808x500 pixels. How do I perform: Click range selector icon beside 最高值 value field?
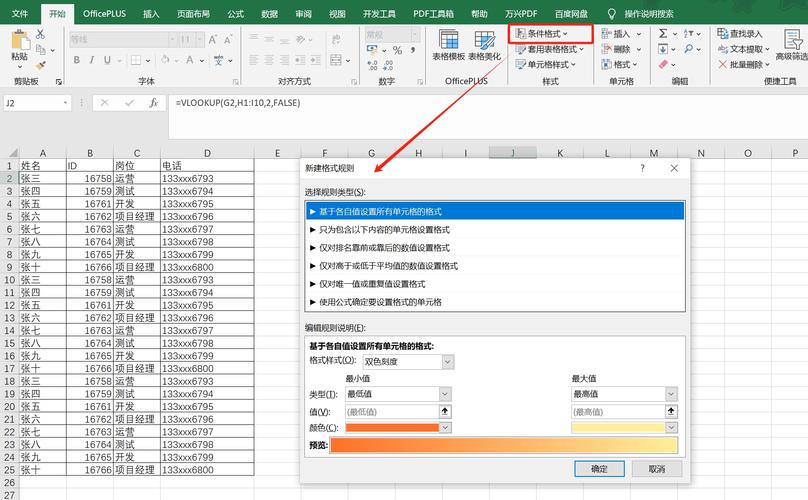671,411
